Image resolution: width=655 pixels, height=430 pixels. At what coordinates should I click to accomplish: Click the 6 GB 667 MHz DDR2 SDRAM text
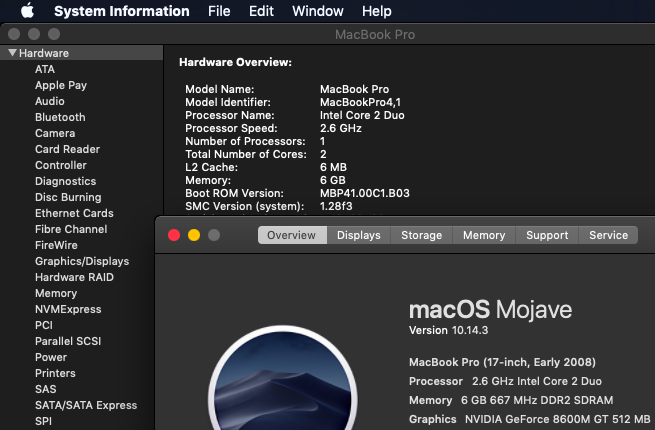tap(537, 400)
